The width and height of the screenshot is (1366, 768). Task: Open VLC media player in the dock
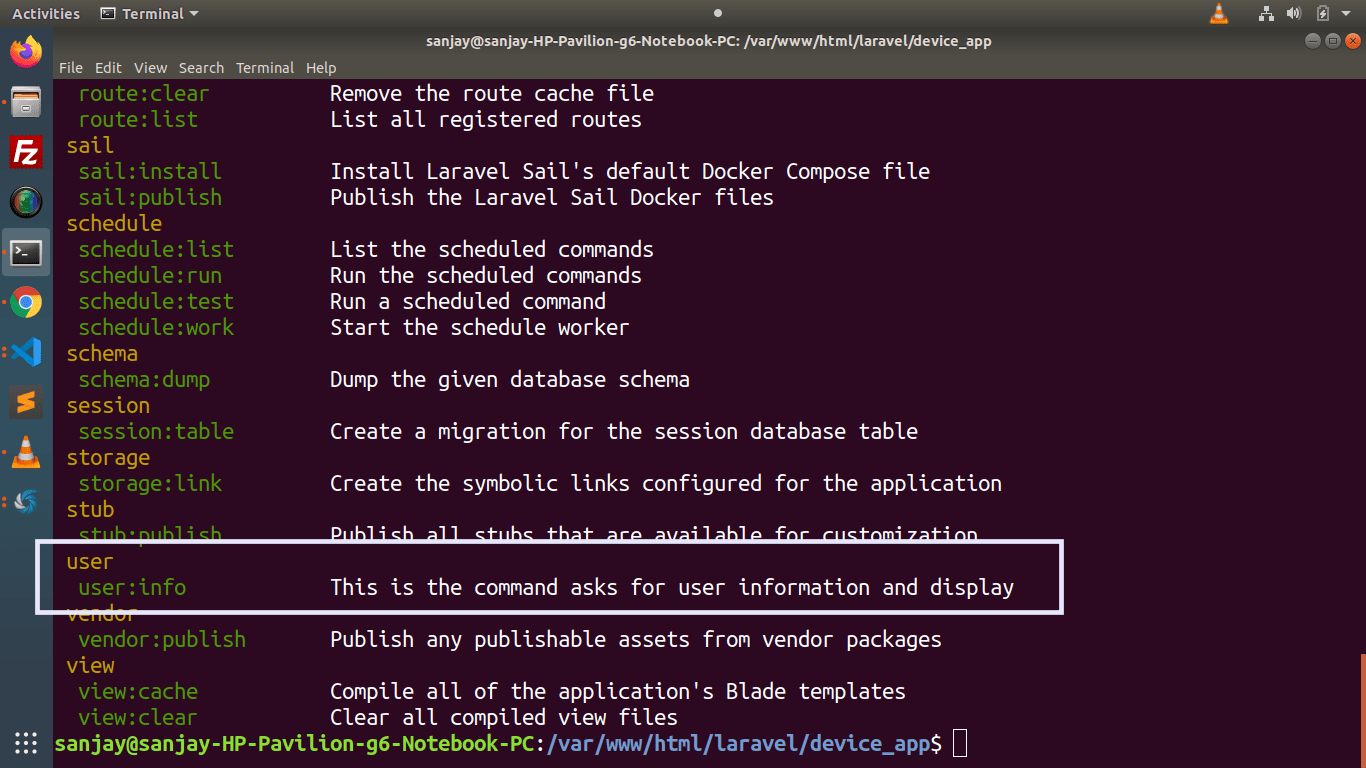26,452
